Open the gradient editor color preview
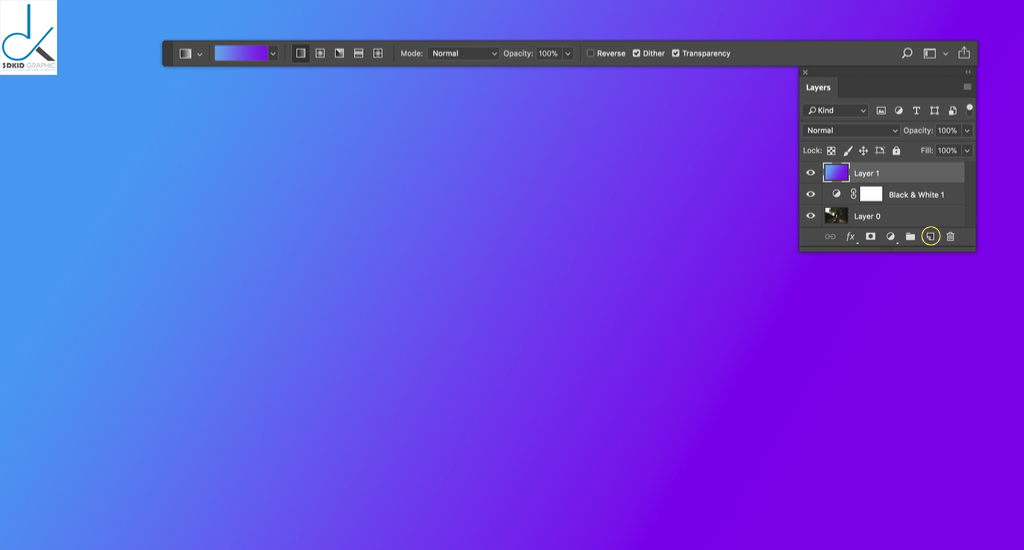The width and height of the screenshot is (1024, 550). [241, 54]
